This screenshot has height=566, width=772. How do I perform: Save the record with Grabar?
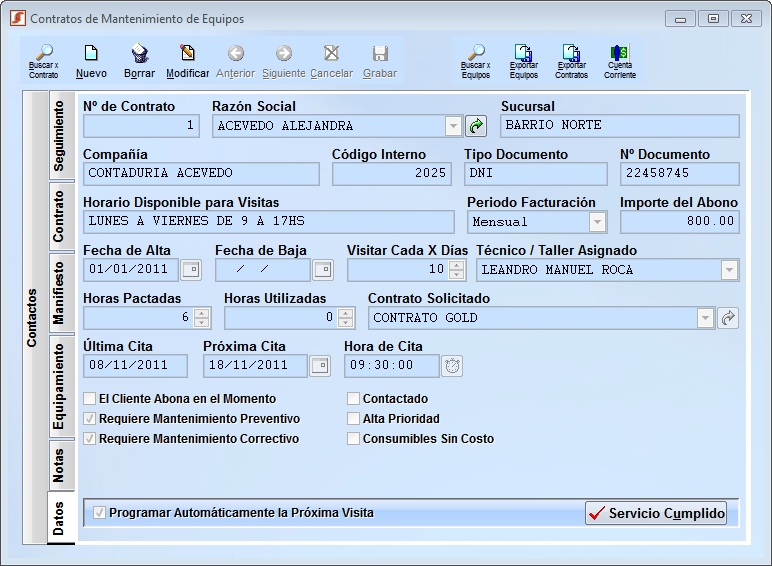(x=380, y=61)
